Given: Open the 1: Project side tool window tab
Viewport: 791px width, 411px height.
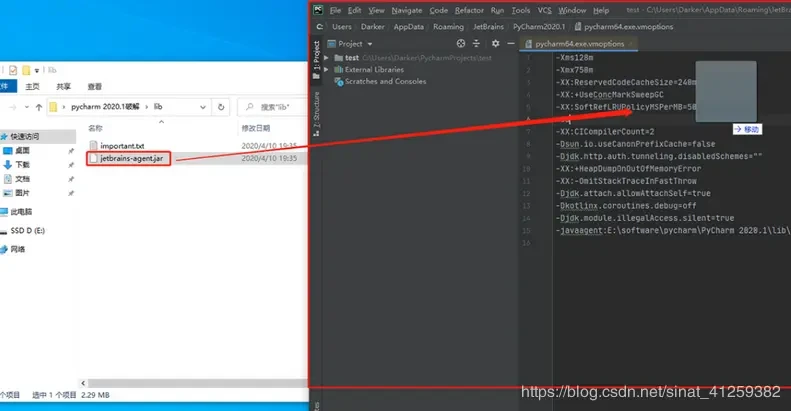Looking at the screenshot, I should [x=316, y=50].
